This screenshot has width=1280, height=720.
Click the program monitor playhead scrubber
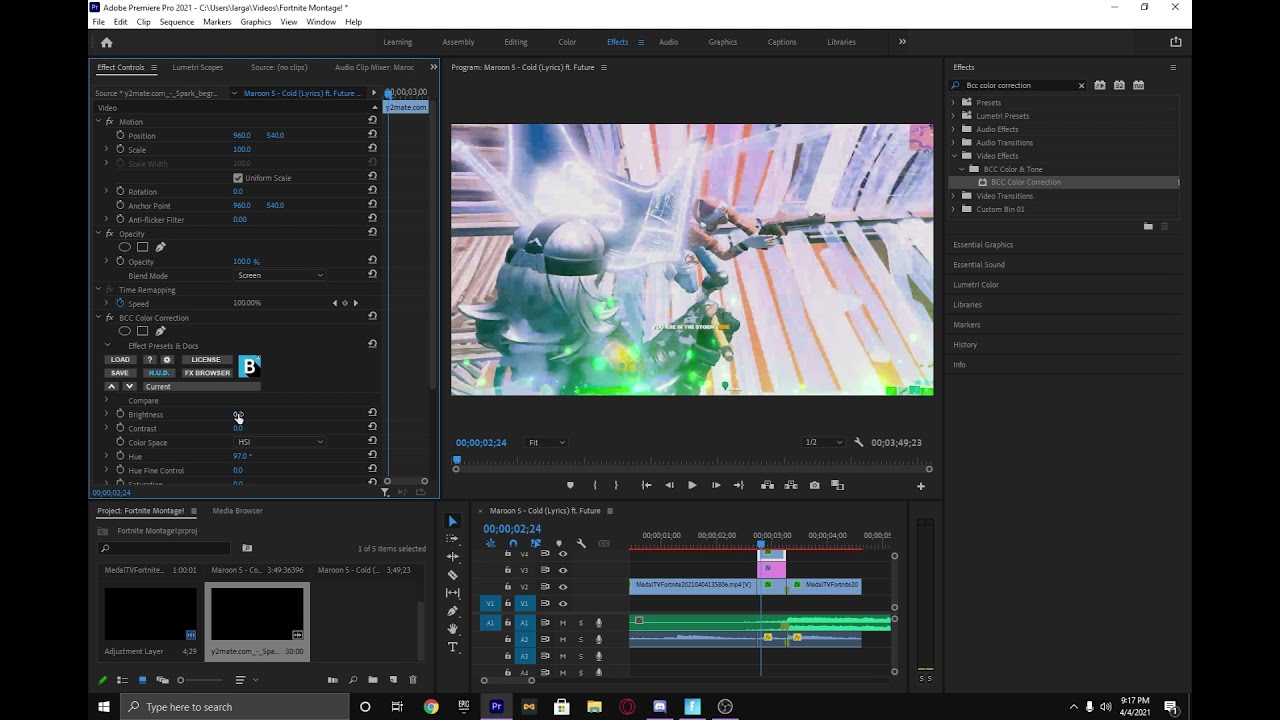point(457,462)
